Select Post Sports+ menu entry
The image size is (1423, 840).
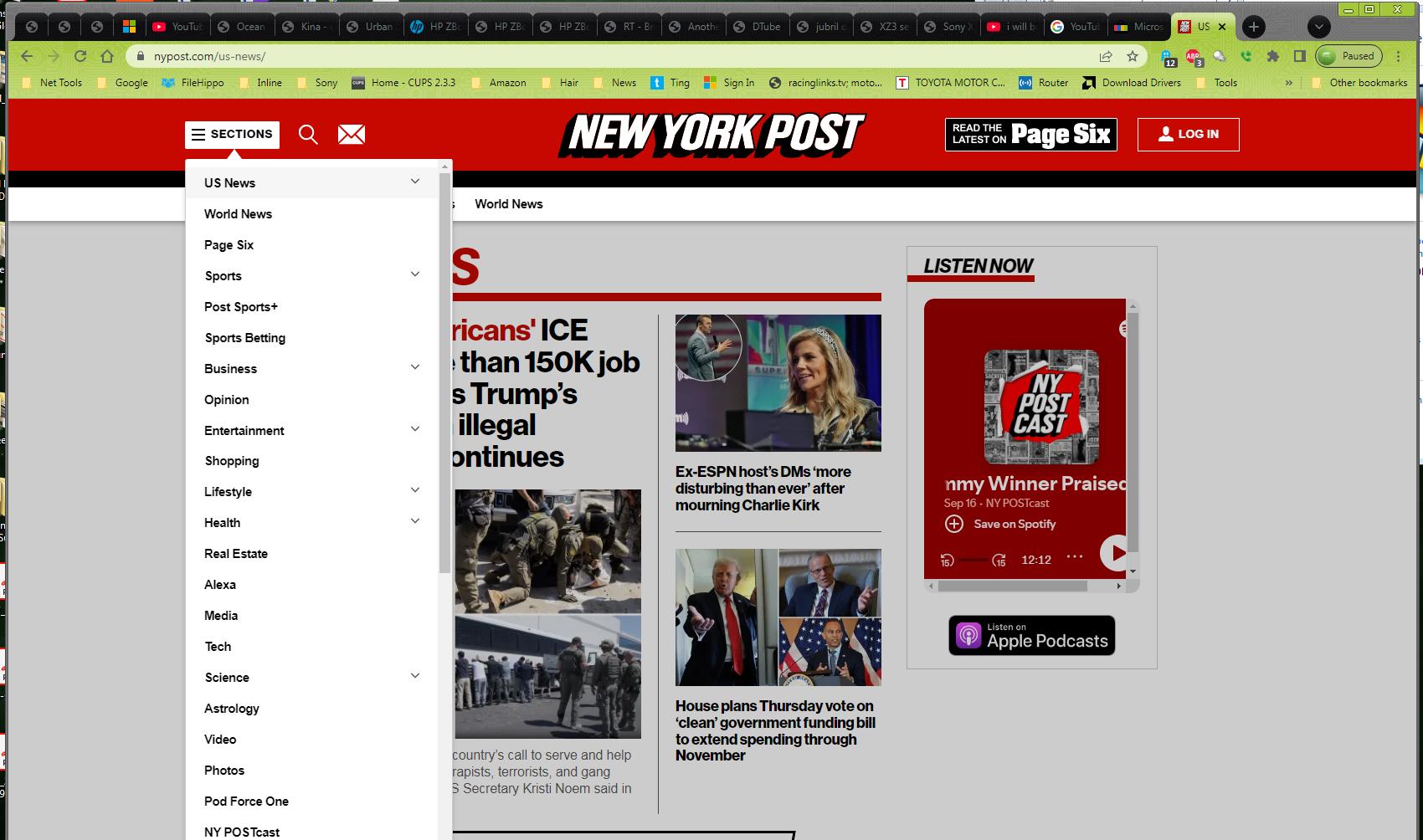(x=241, y=307)
